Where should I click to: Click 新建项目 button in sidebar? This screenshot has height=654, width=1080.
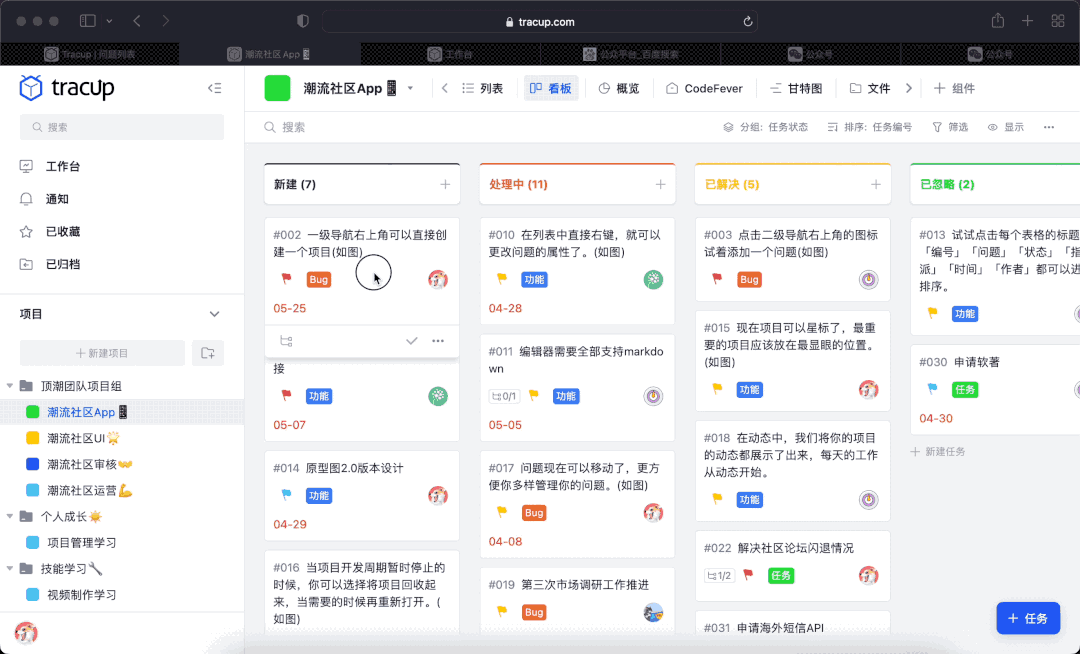pos(102,353)
